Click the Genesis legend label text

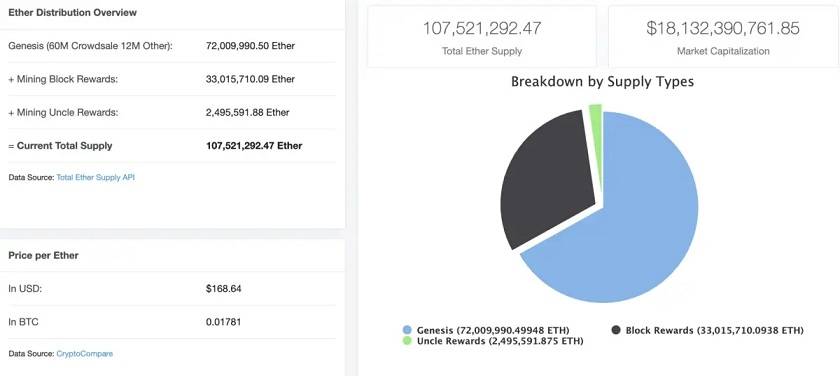(493, 330)
